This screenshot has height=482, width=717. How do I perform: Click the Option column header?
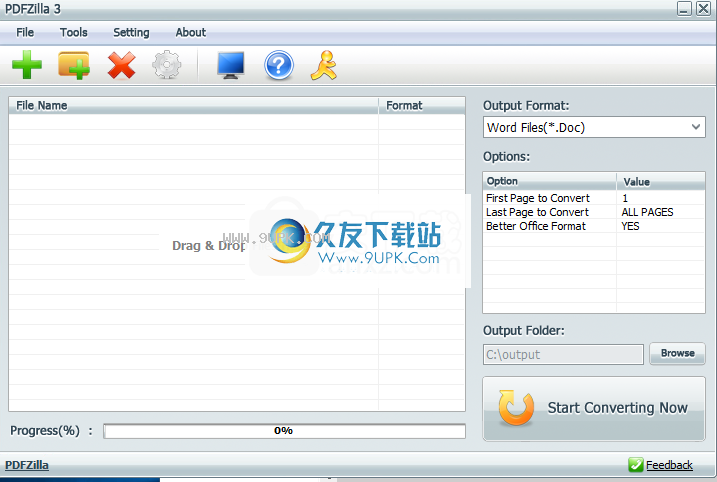549,182
